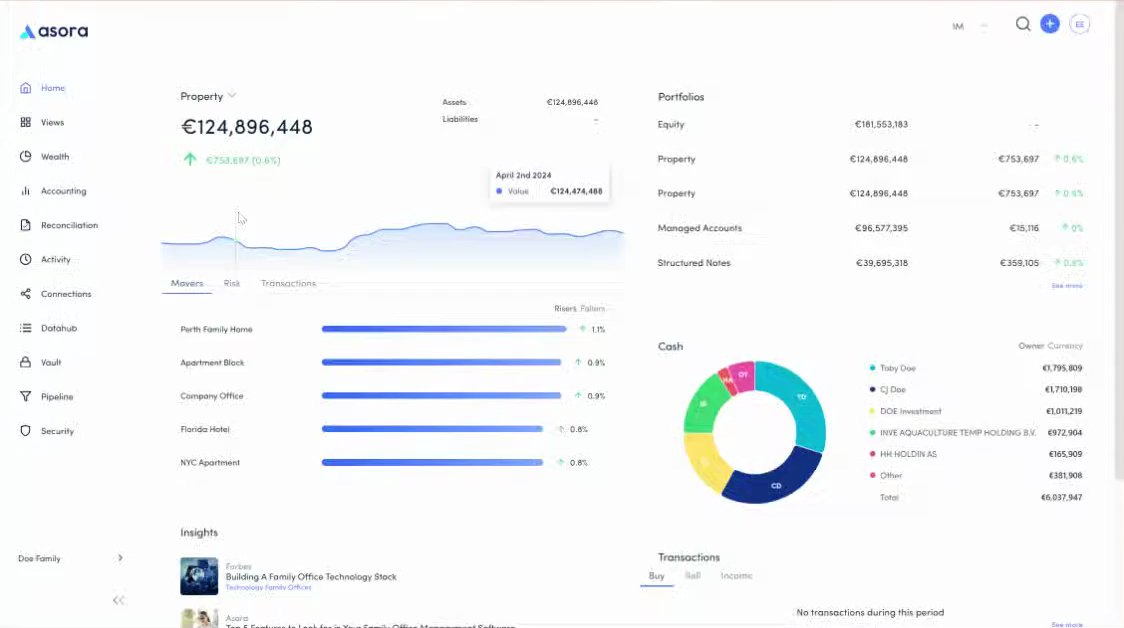Image resolution: width=1124 pixels, height=628 pixels.
Task: Toggle Cash breakdown to Owner
Action: [x=1031, y=346]
